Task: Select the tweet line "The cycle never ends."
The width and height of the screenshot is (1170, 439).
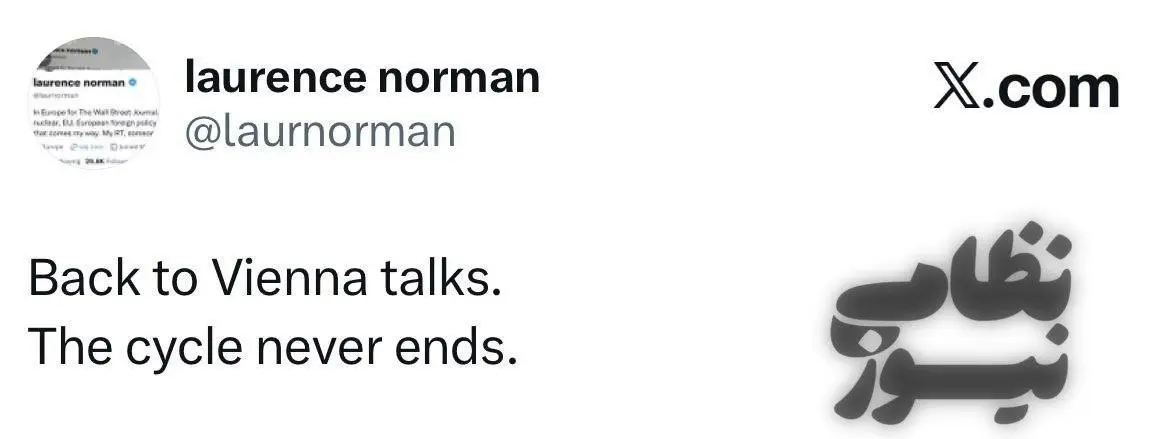Action: coord(272,346)
